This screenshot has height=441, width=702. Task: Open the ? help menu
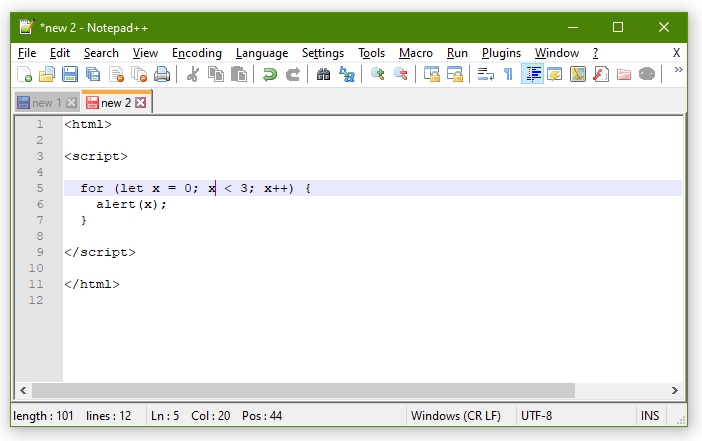[595, 53]
